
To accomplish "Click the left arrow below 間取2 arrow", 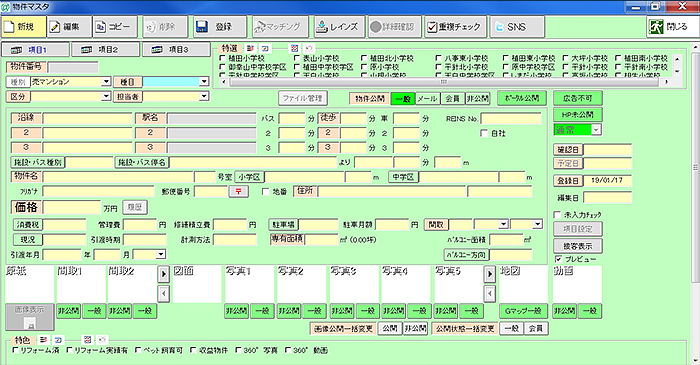I will [x=163, y=293].
